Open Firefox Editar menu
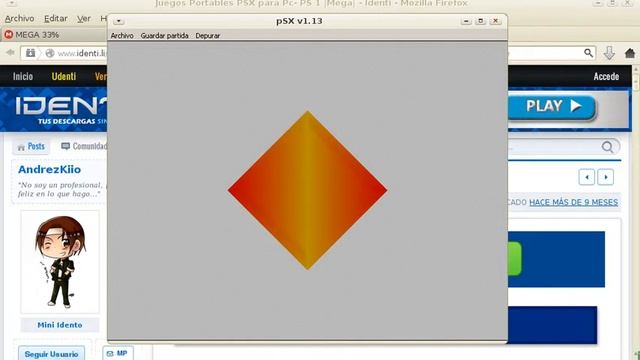The image size is (640, 360). [56, 19]
